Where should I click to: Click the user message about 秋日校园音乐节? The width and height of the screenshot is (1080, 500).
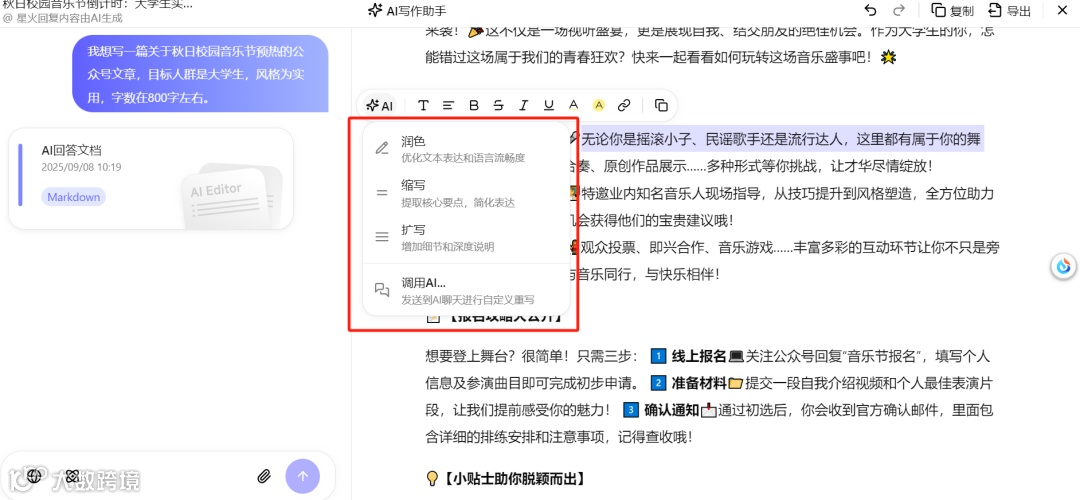(200, 74)
